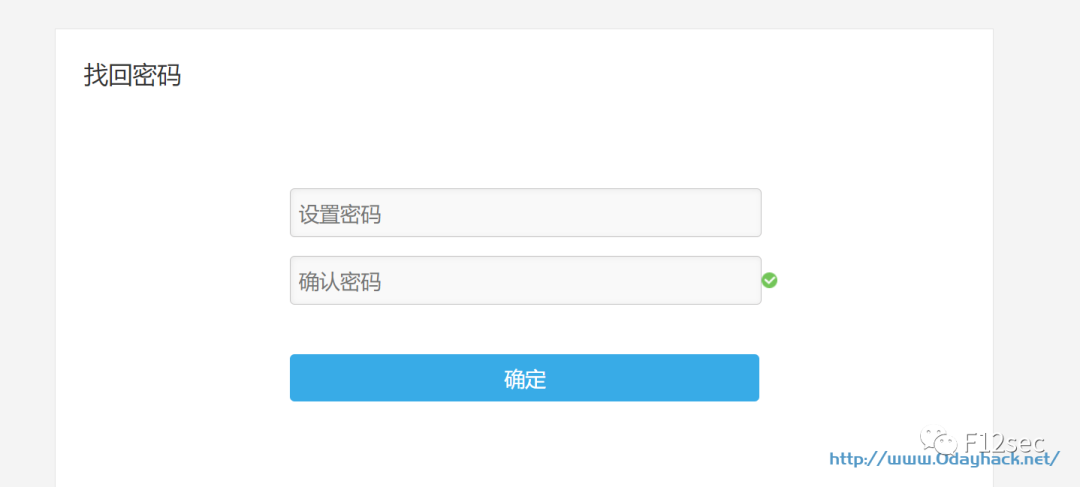Click the gray page margin left of the card
1080x487 pixels.
click(x=27, y=250)
